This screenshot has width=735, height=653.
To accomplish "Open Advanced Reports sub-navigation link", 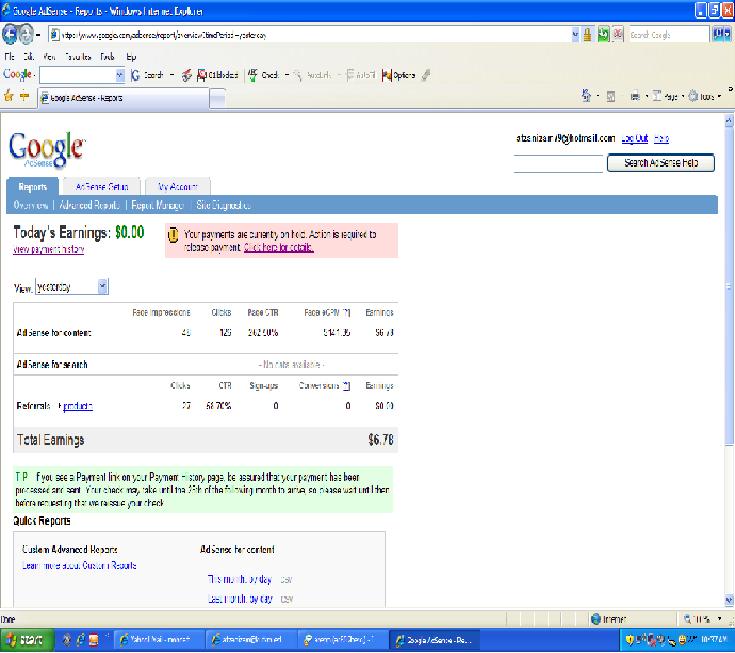I will click(89, 205).
